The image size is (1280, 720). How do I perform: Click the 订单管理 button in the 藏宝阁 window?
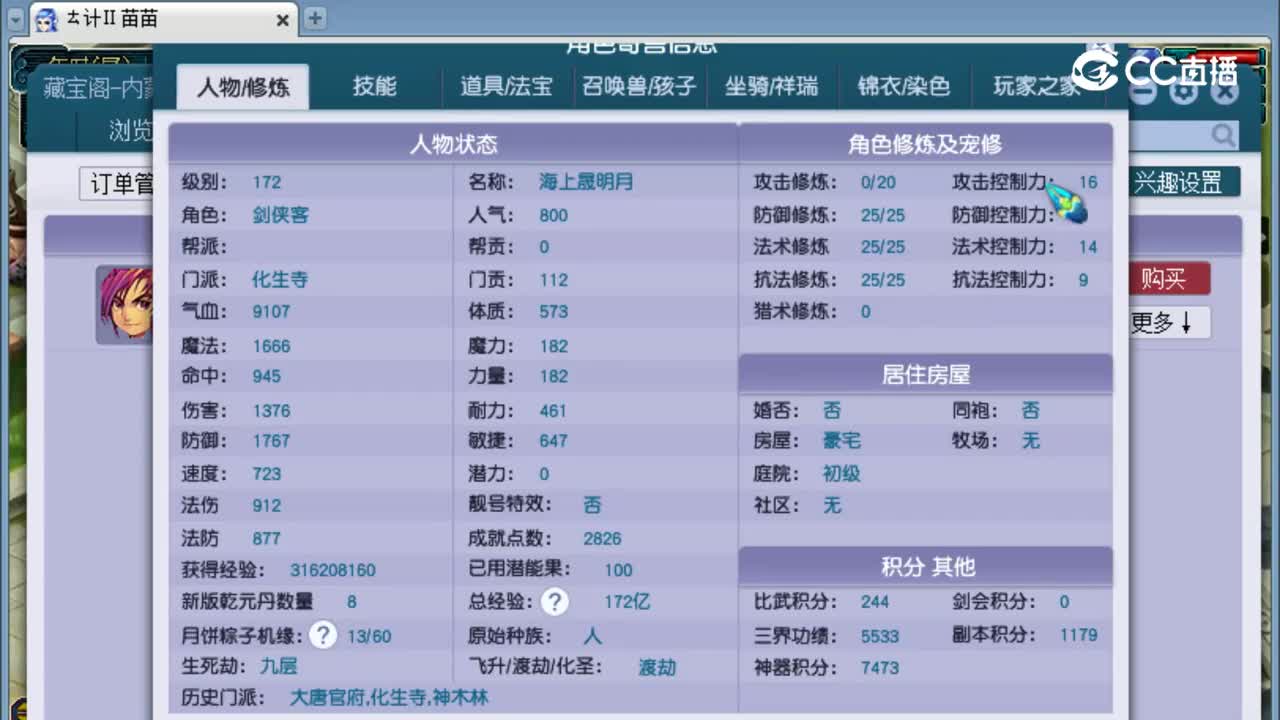117,184
